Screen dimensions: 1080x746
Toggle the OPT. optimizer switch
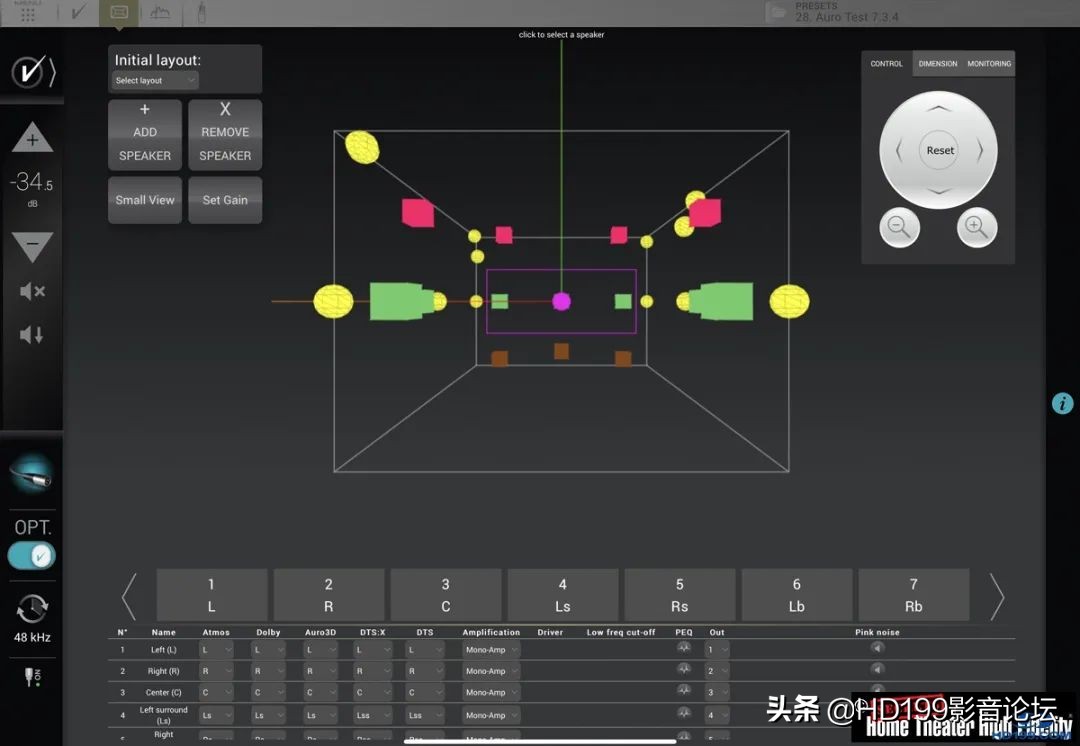(32, 556)
